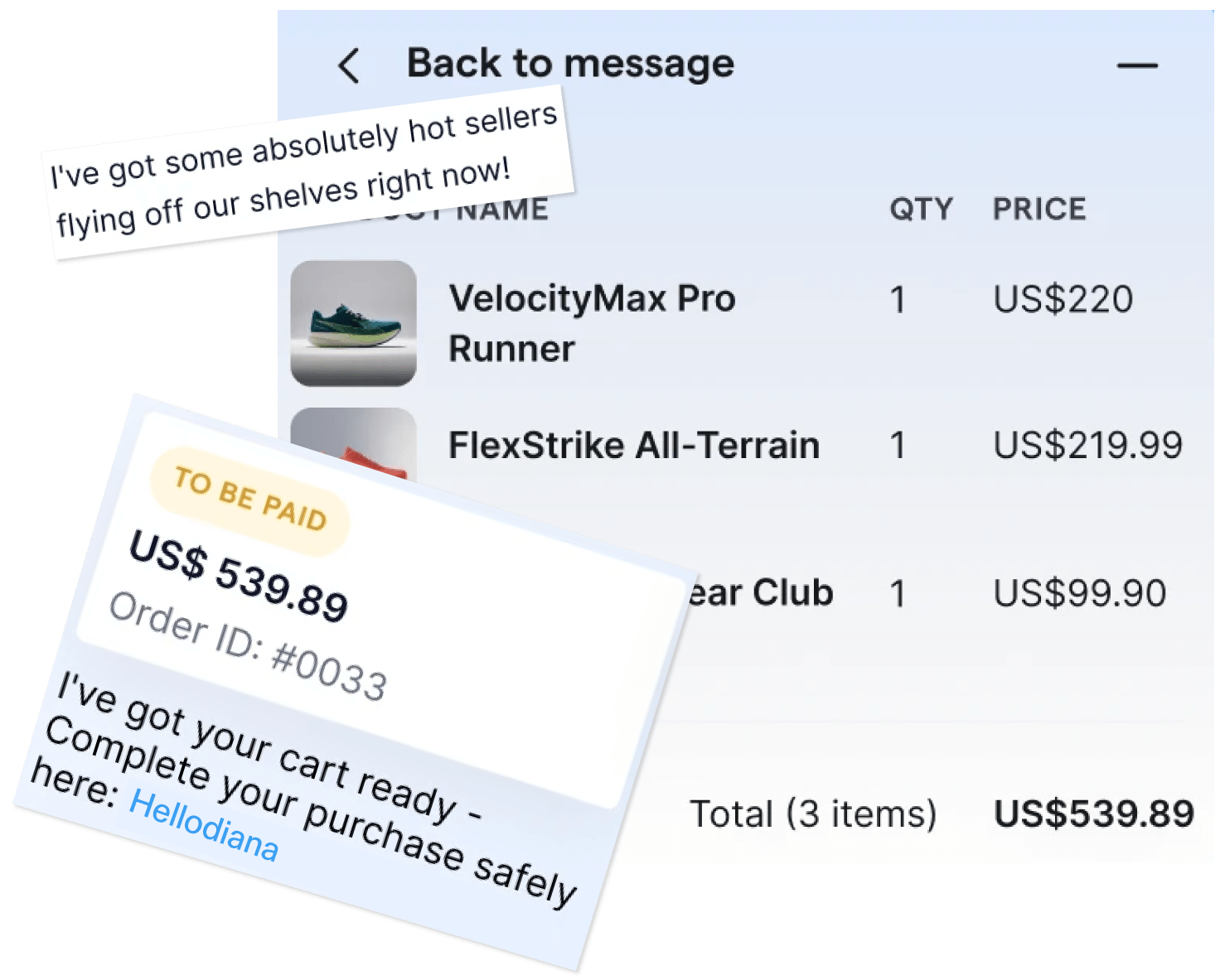This screenshot has height=980, width=1225.
Task: Click the US$539.89 total in the cart
Action: point(1094,813)
